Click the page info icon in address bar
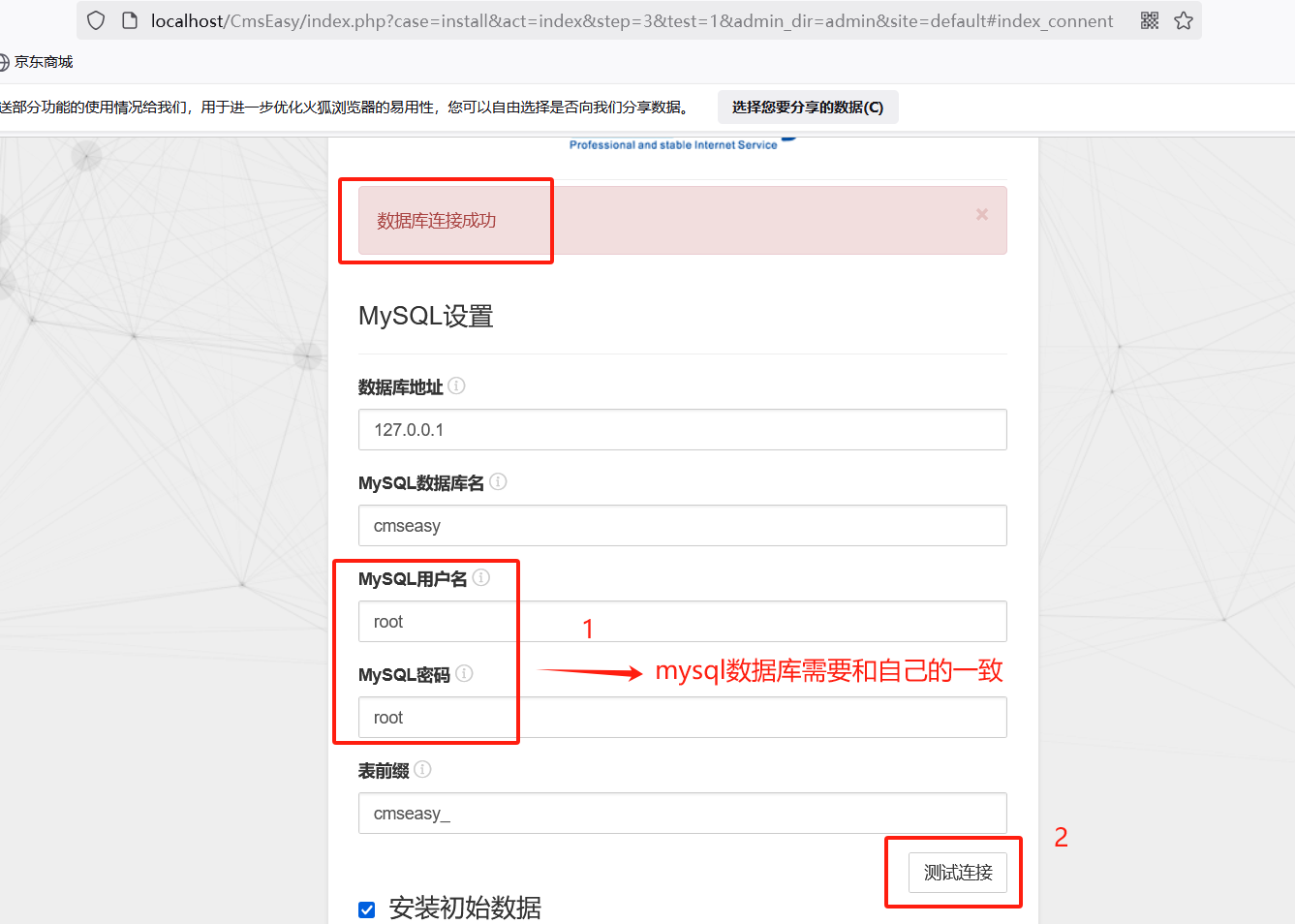The image size is (1295, 924). [x=129, y=20]
